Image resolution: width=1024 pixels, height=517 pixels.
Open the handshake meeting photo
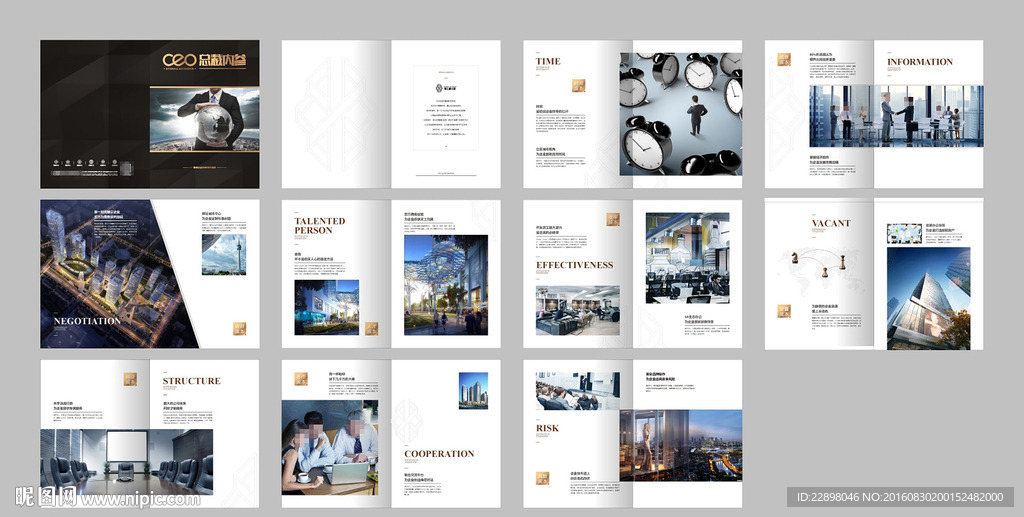(895, 116)
